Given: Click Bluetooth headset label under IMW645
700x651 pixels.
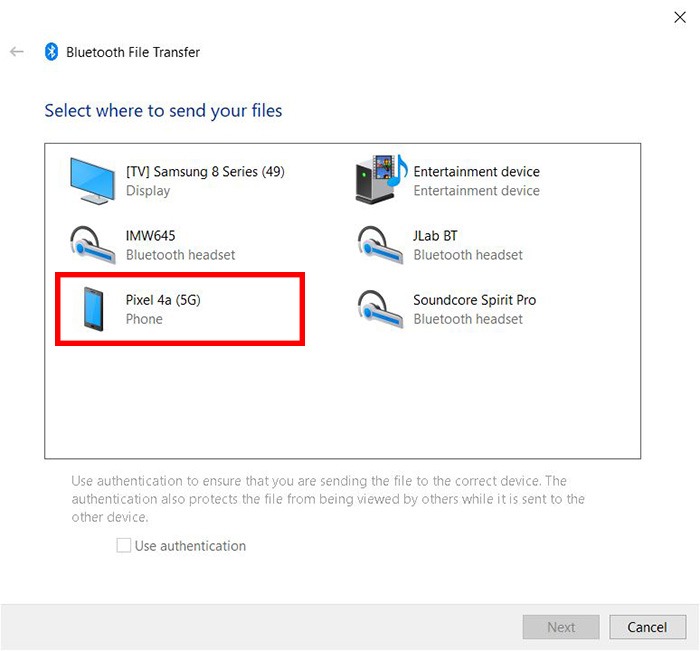Looking at the screenshot, I should (180, 255).
